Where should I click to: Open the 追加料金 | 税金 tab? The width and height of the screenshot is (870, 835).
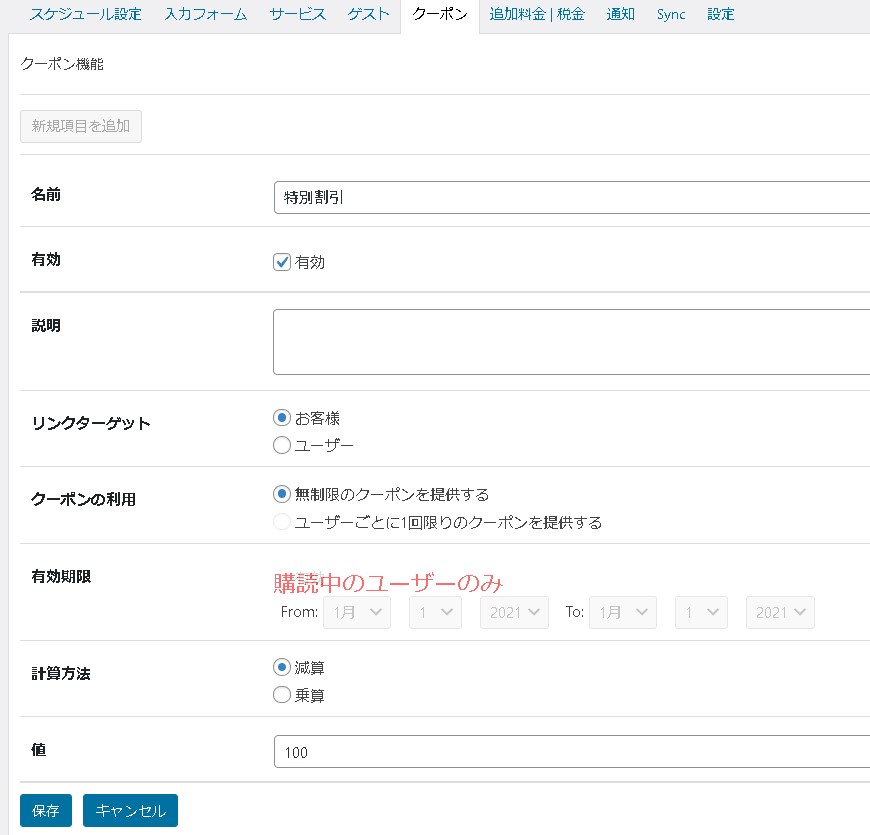click(537, 15)
